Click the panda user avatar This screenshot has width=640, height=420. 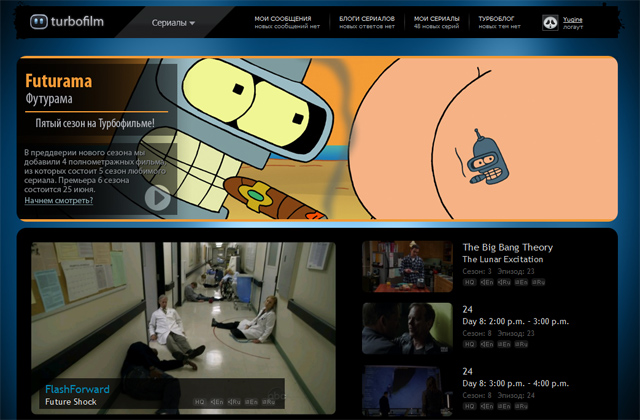(550, 22)
